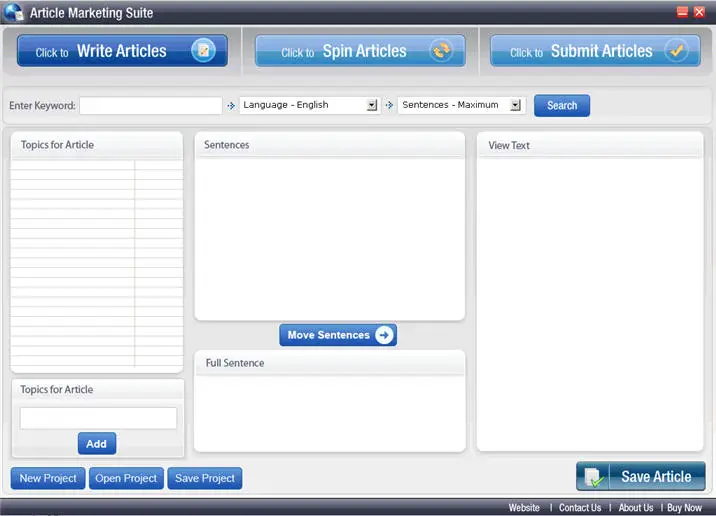Click the Spin Articles rotating arrows icon
Screen dimensions: 716x516
(441, 50)
